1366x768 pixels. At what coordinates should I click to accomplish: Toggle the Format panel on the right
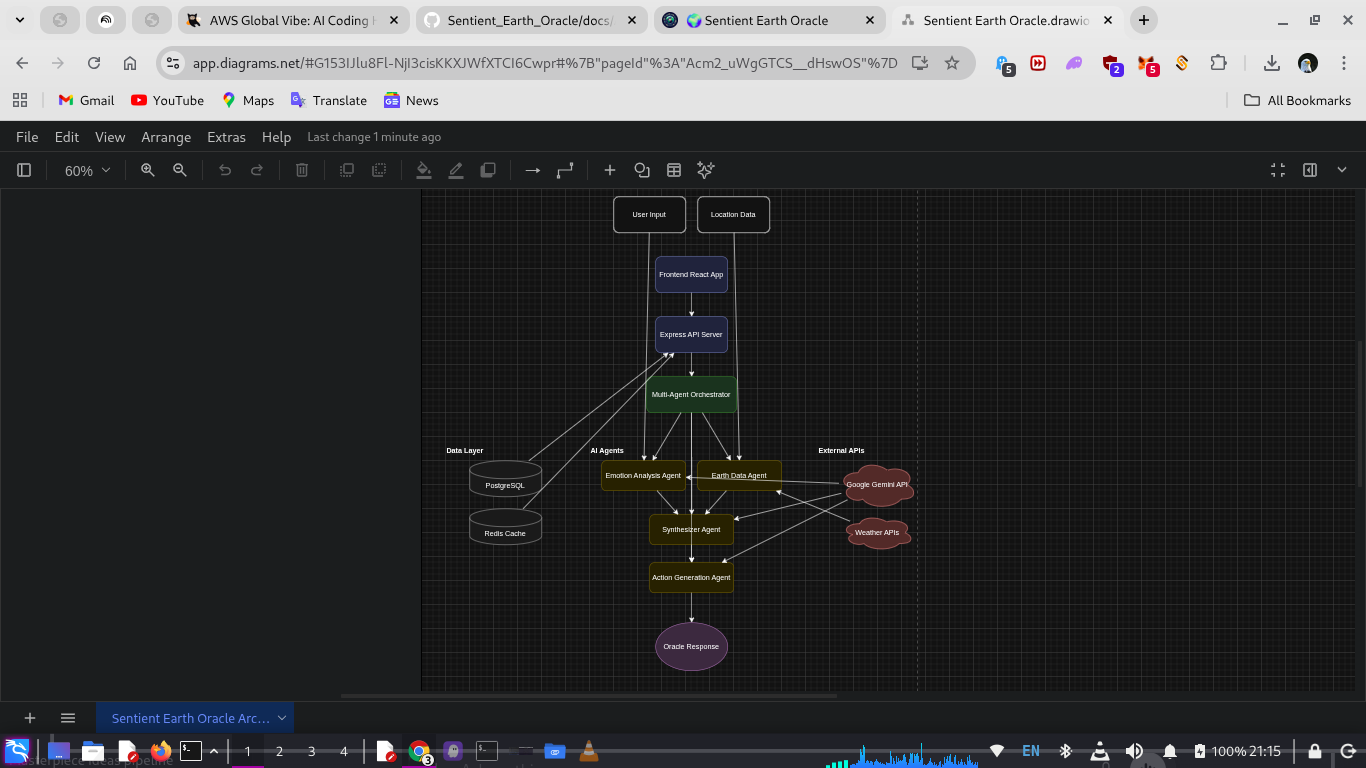1310,170
